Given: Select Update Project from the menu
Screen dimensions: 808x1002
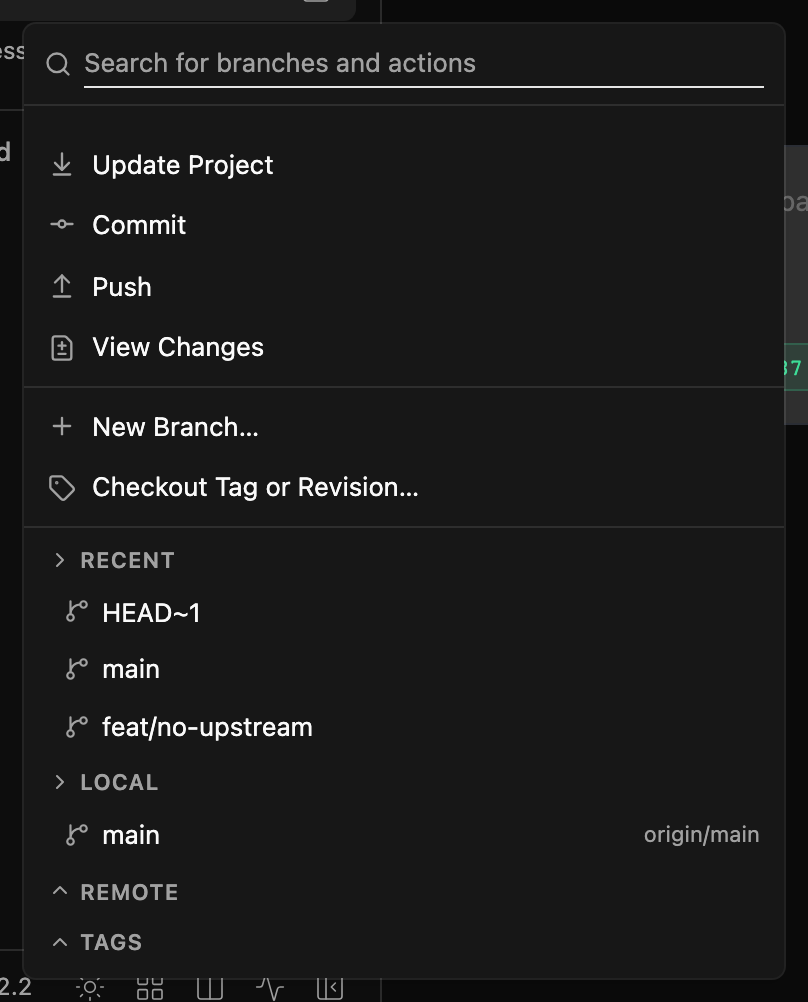Looking at the screenshot, I should pos(404,165).
